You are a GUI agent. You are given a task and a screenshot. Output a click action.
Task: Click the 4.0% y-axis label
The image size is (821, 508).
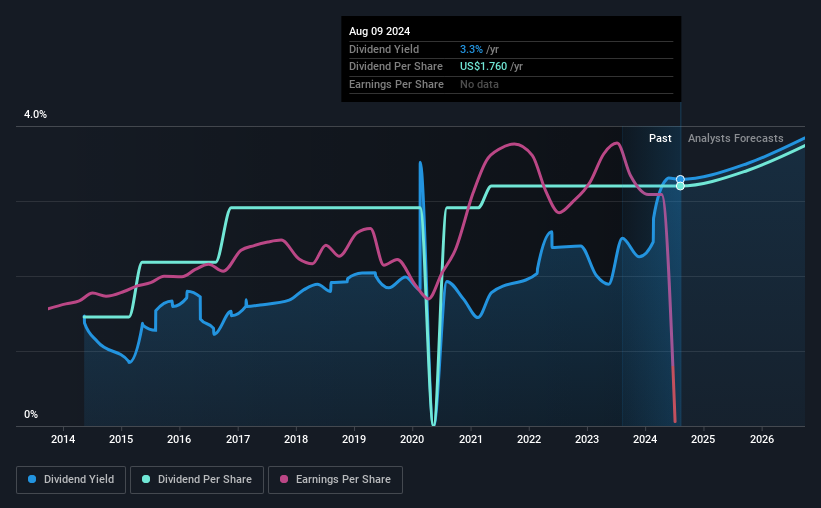click(35, 114)
